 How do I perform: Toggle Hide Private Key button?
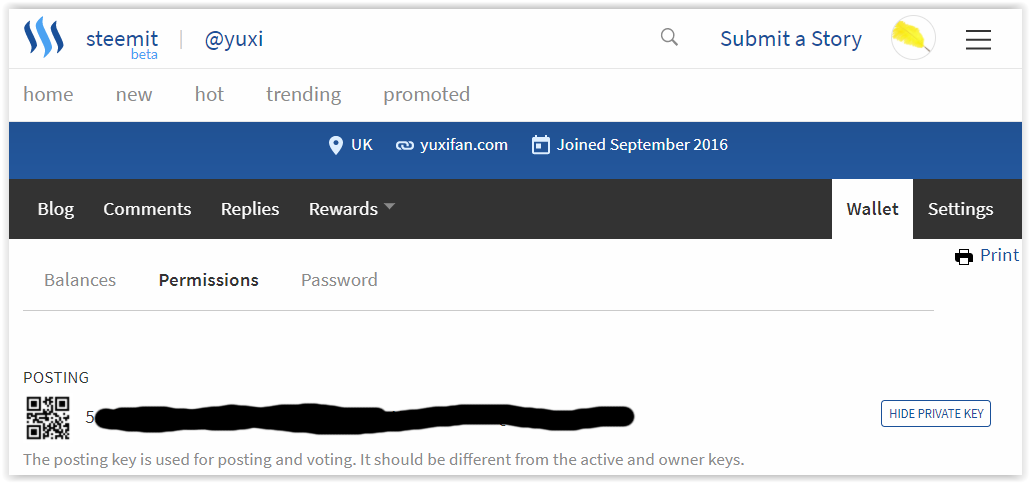tap(935, 414)
